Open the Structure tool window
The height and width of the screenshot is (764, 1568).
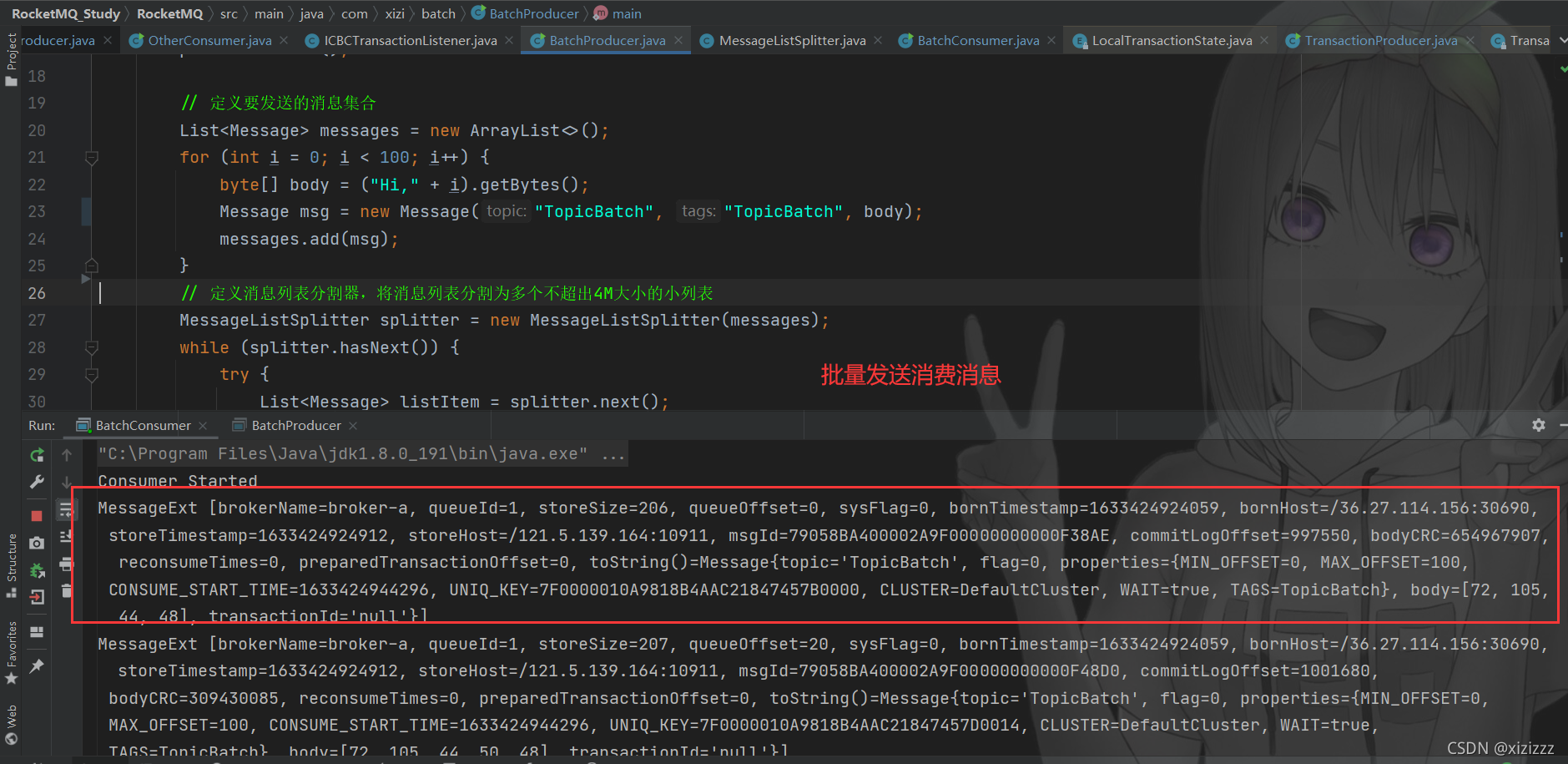[11, 565]
